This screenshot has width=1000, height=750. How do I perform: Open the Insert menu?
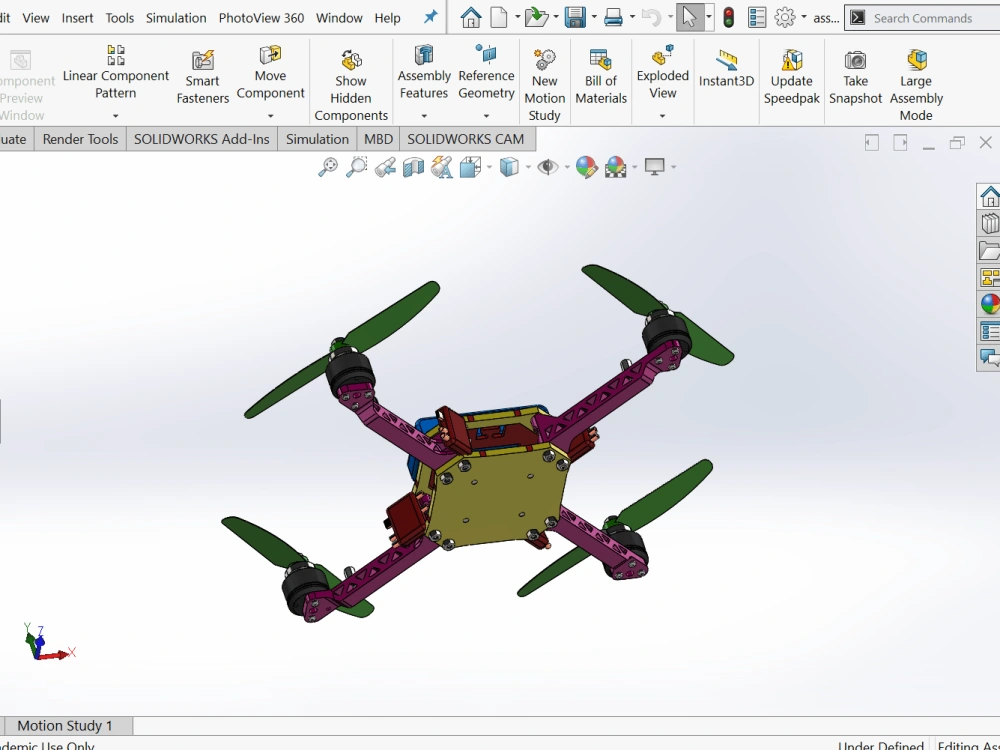tap(77, 18)
